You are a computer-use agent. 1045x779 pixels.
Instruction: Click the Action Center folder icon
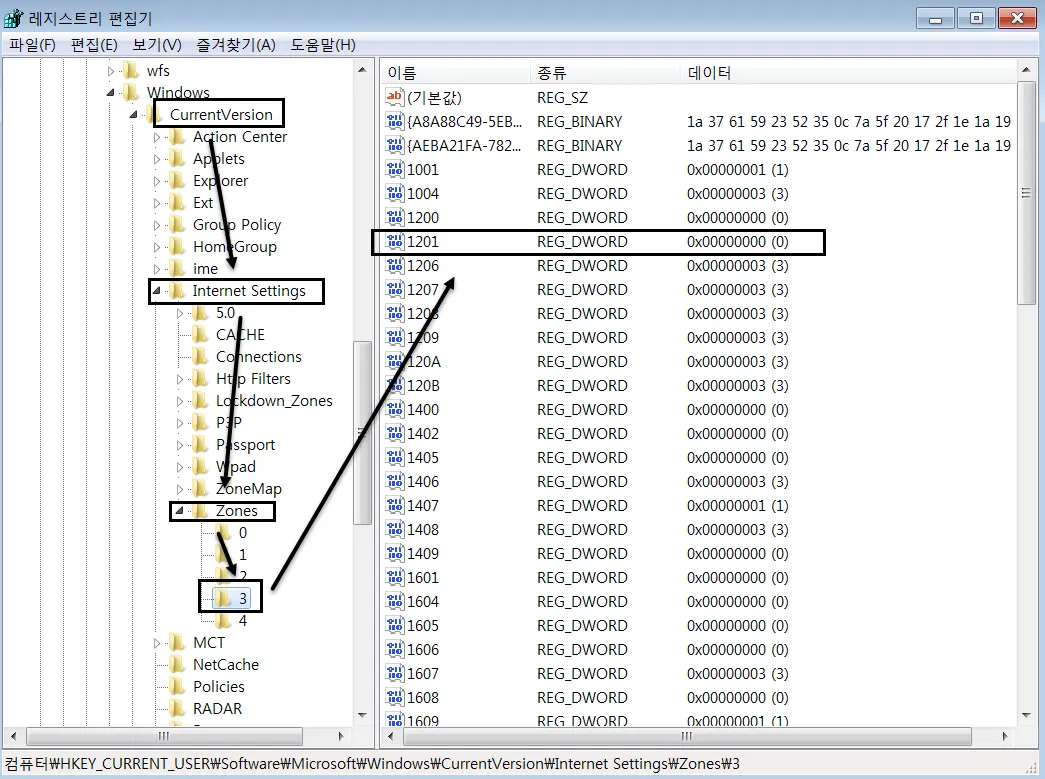[177, 137]
